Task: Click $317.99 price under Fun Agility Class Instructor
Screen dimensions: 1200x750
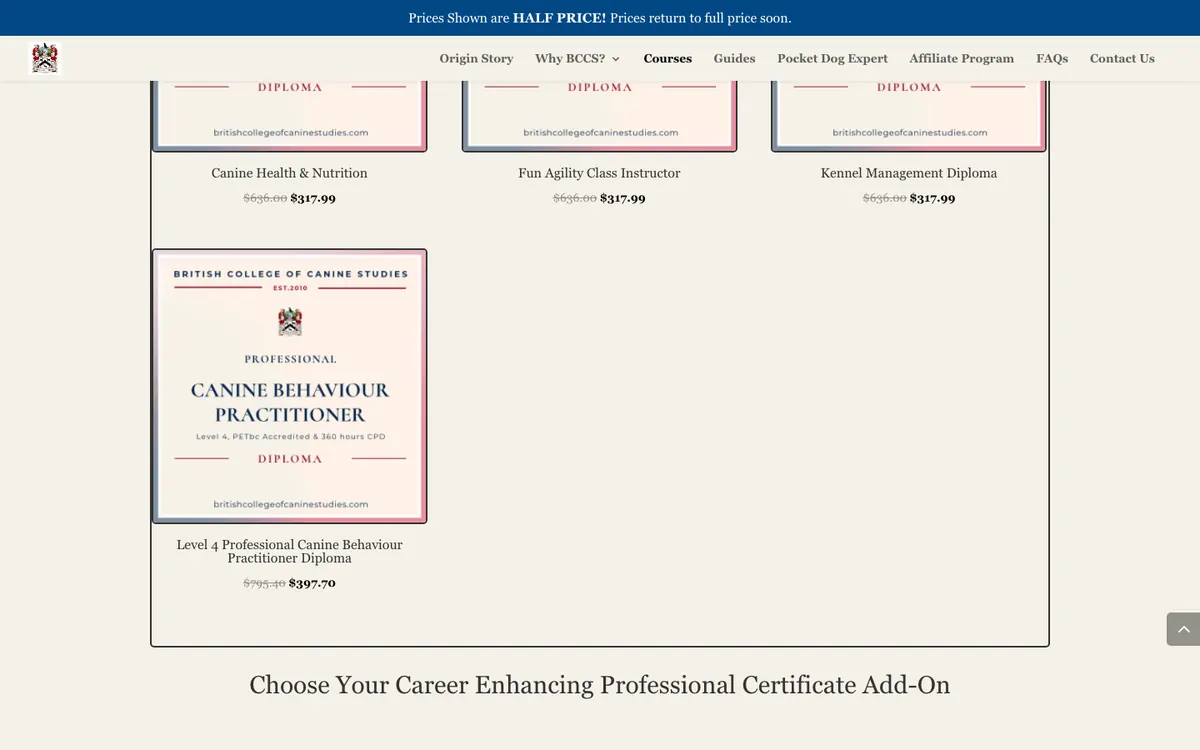Action: pyautogui.click(x=623, y=198)
